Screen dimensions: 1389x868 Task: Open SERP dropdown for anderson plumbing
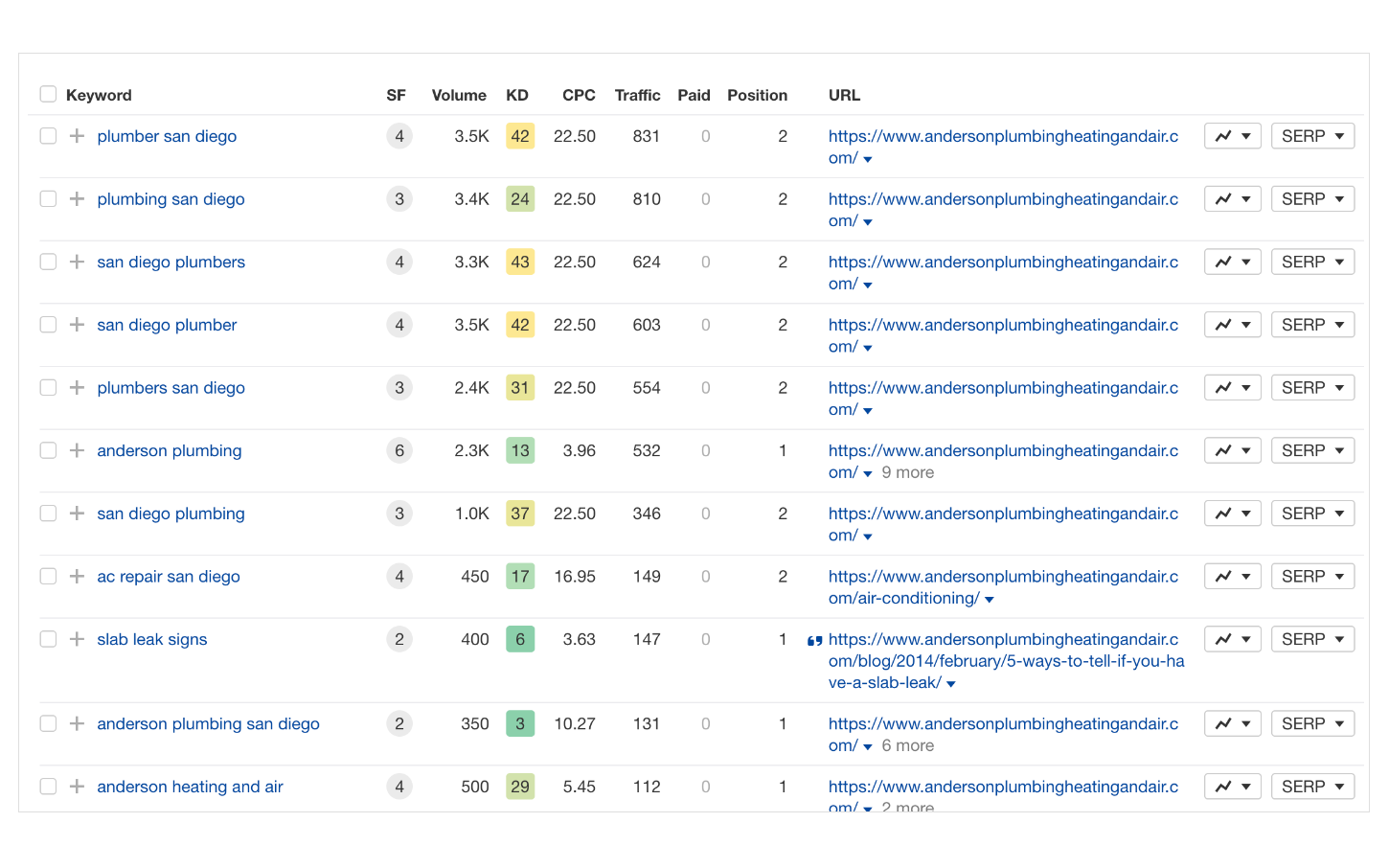tap(1312, 450)
